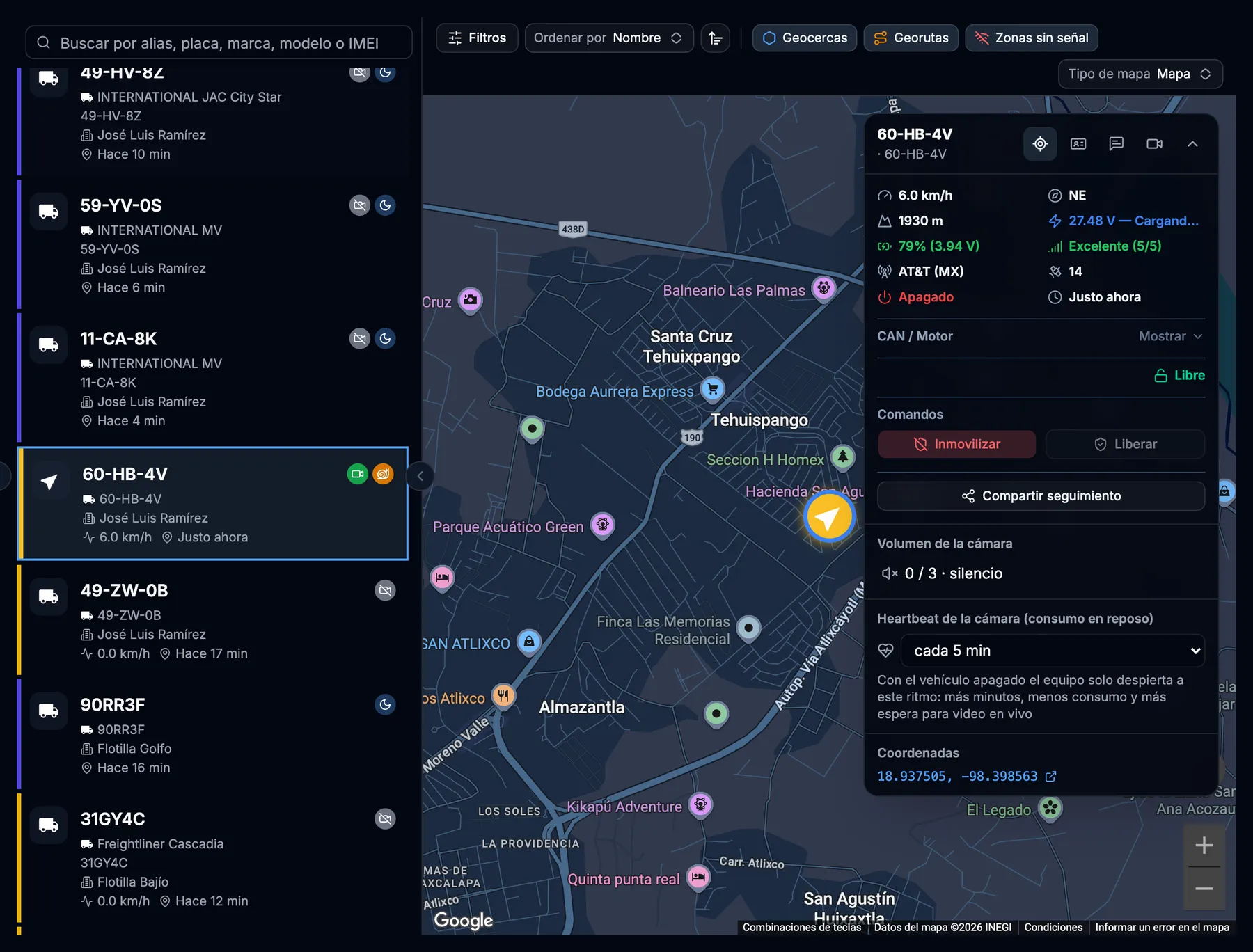
Task: Toggle Zonas sin señal layer
Action: point(1031,38)
